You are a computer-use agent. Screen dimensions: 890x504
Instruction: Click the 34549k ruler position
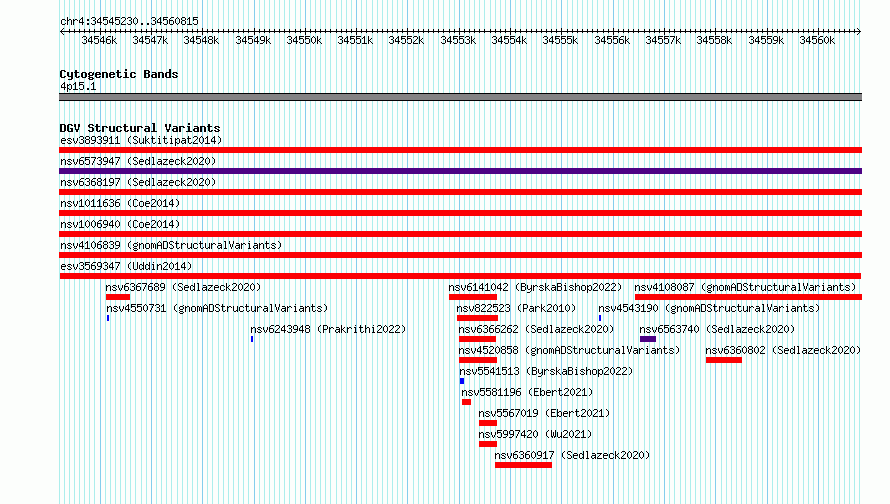click(253, 40)
